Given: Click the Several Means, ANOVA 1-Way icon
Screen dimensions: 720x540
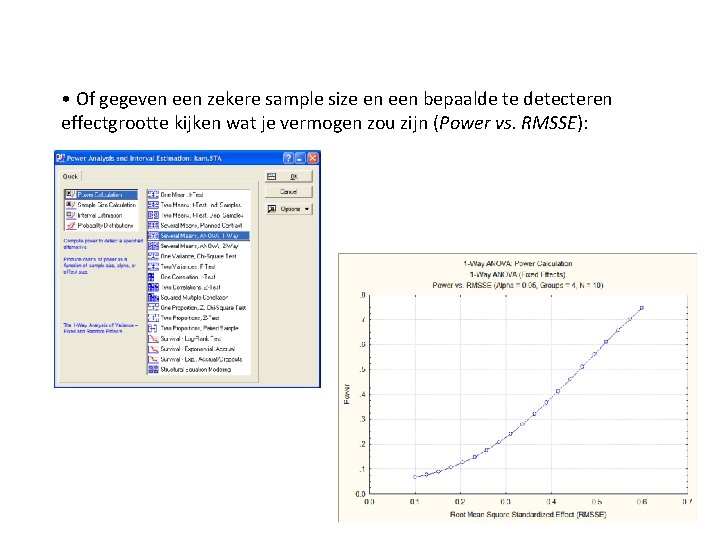Looking at the screenshot, I should (153, 236).
